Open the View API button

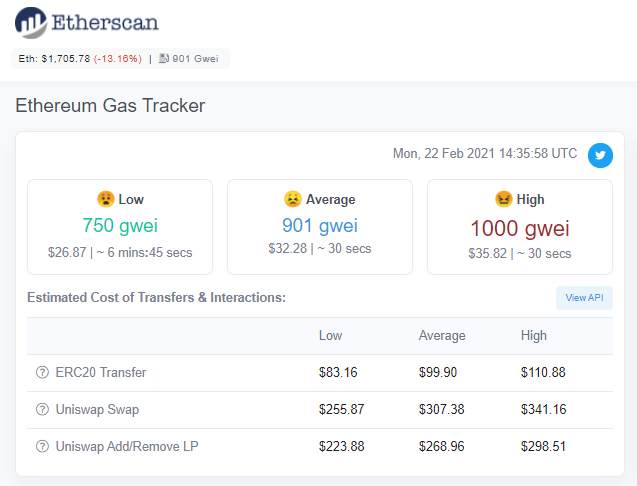(x=584, y=298)
